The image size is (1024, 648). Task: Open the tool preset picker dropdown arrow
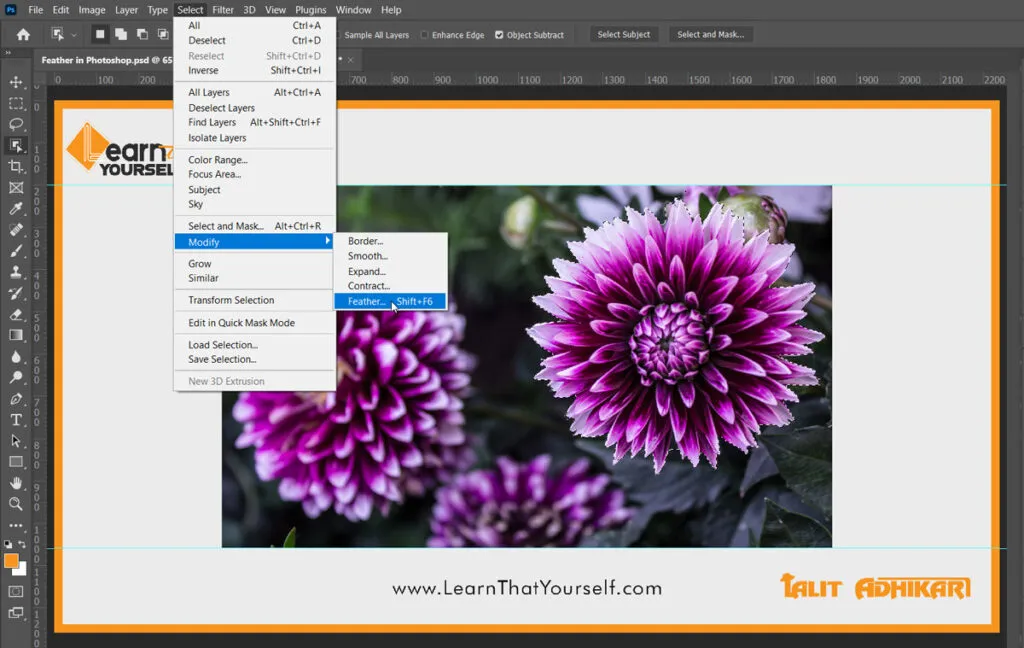pyautogui.click(x=74, y=35)
